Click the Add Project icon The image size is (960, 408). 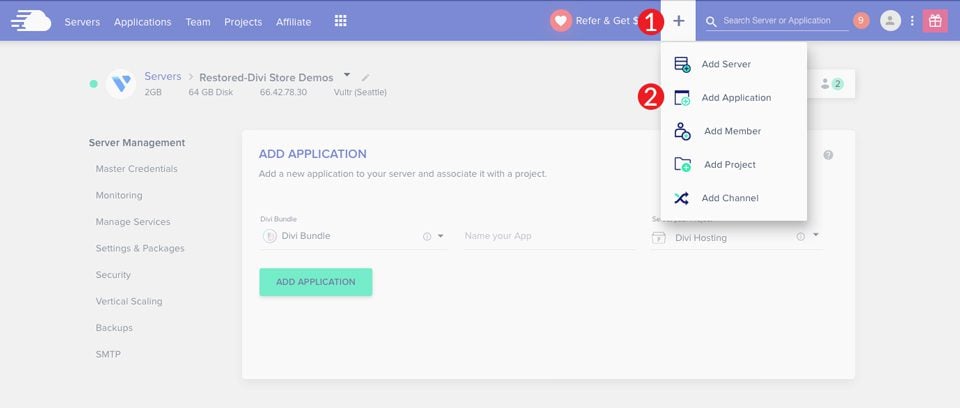tap(682, 164)
